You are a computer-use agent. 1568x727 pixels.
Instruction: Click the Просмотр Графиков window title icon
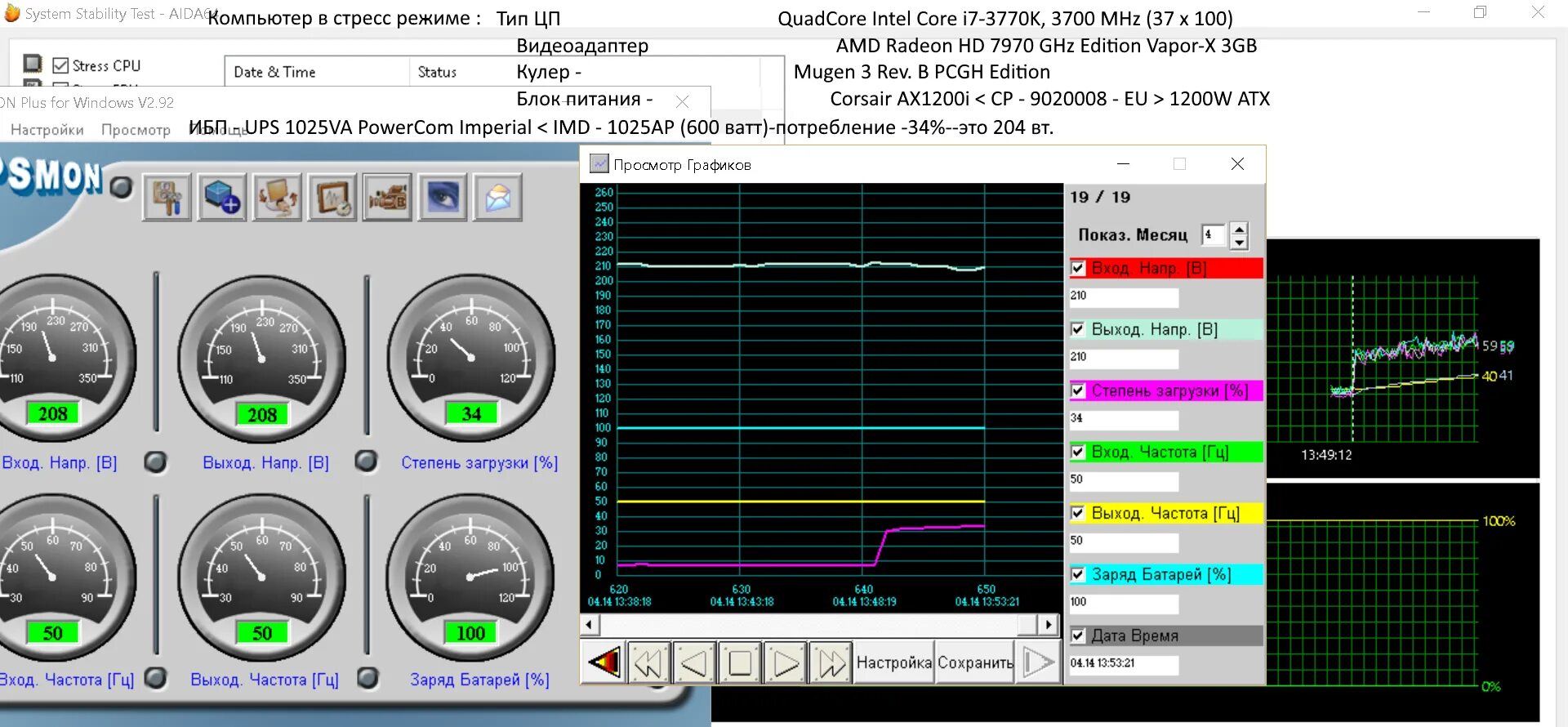point(599,164)
